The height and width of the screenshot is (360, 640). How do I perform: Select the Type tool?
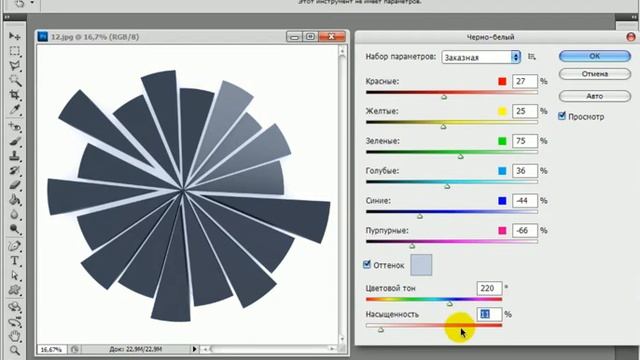(15, 261)
